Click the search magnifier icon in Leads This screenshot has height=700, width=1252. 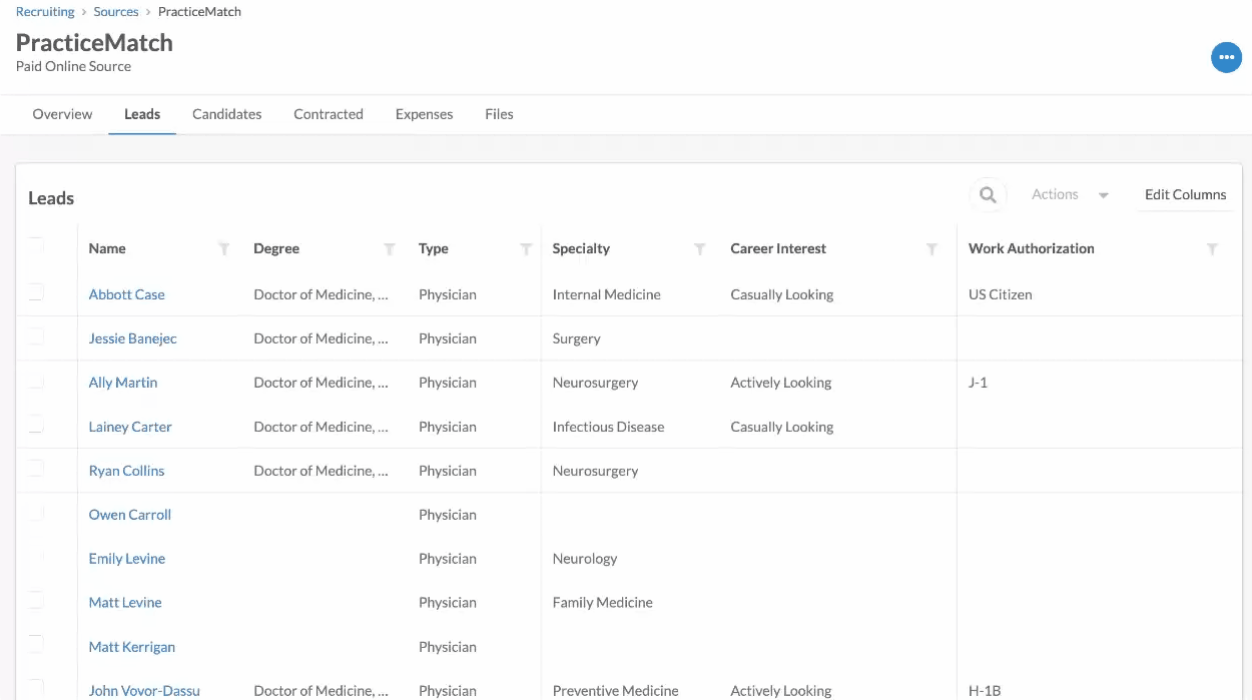coord(987,195)
